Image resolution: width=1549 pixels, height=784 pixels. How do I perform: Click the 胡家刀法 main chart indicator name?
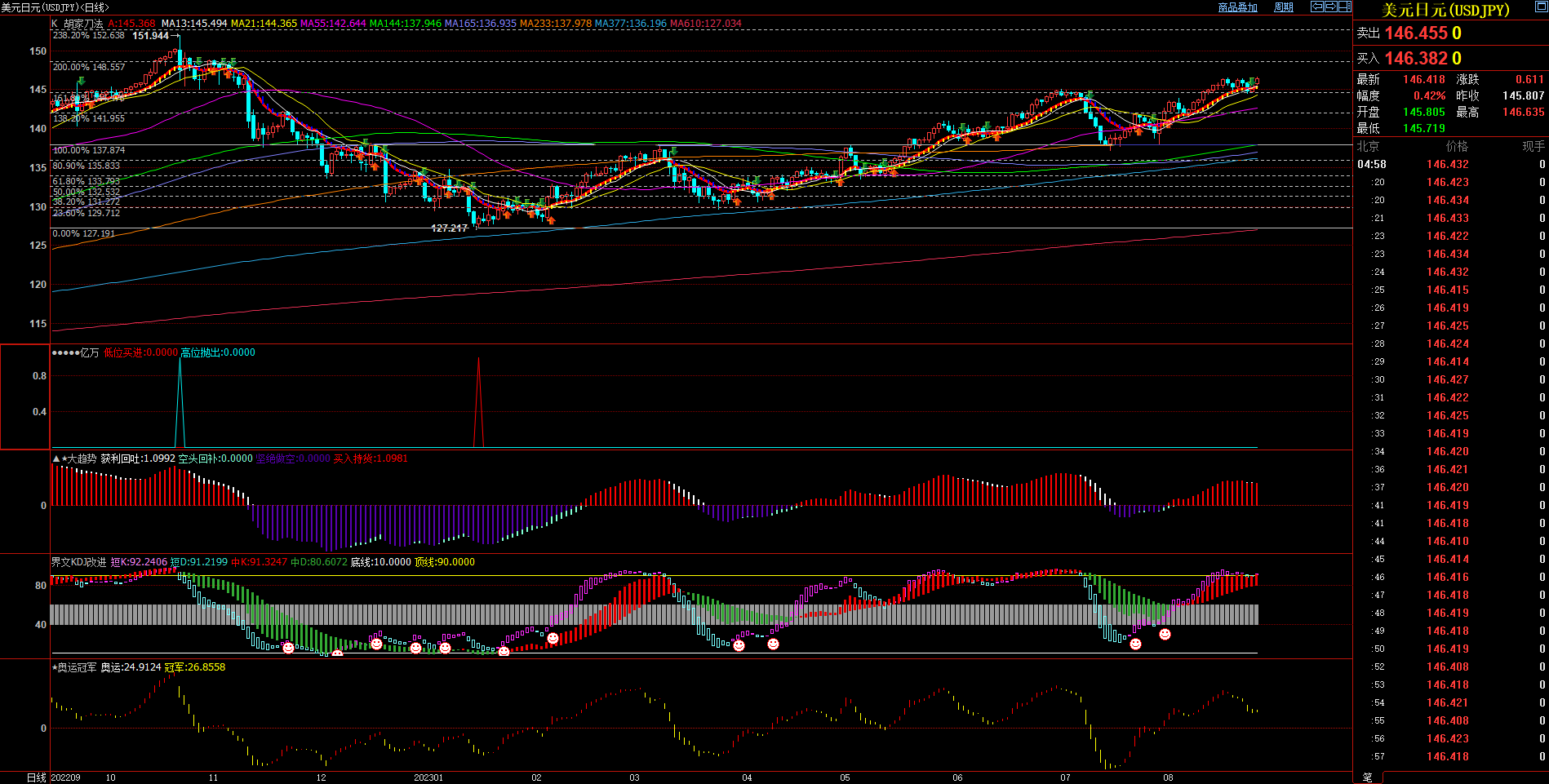pos(83,24)
